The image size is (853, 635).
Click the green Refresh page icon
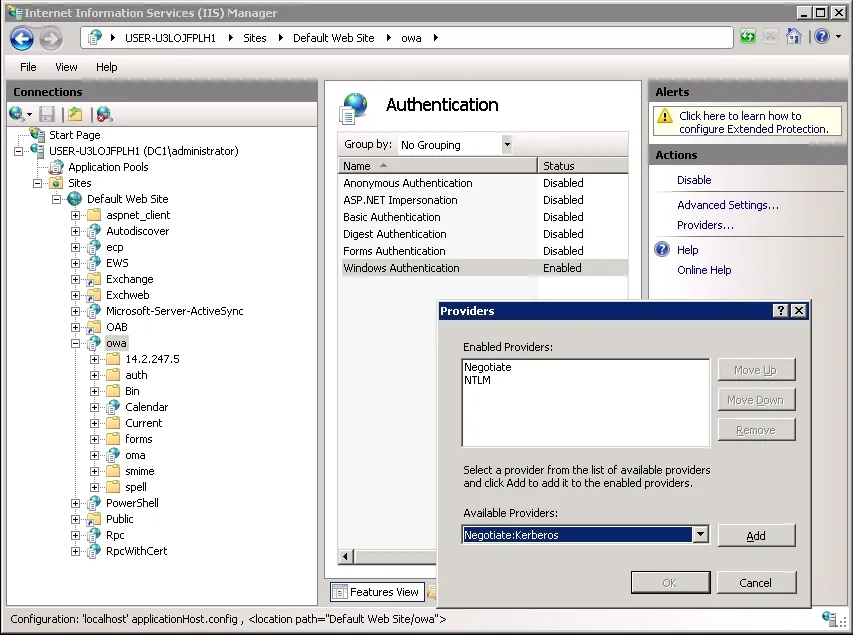[x=747, y=37]
